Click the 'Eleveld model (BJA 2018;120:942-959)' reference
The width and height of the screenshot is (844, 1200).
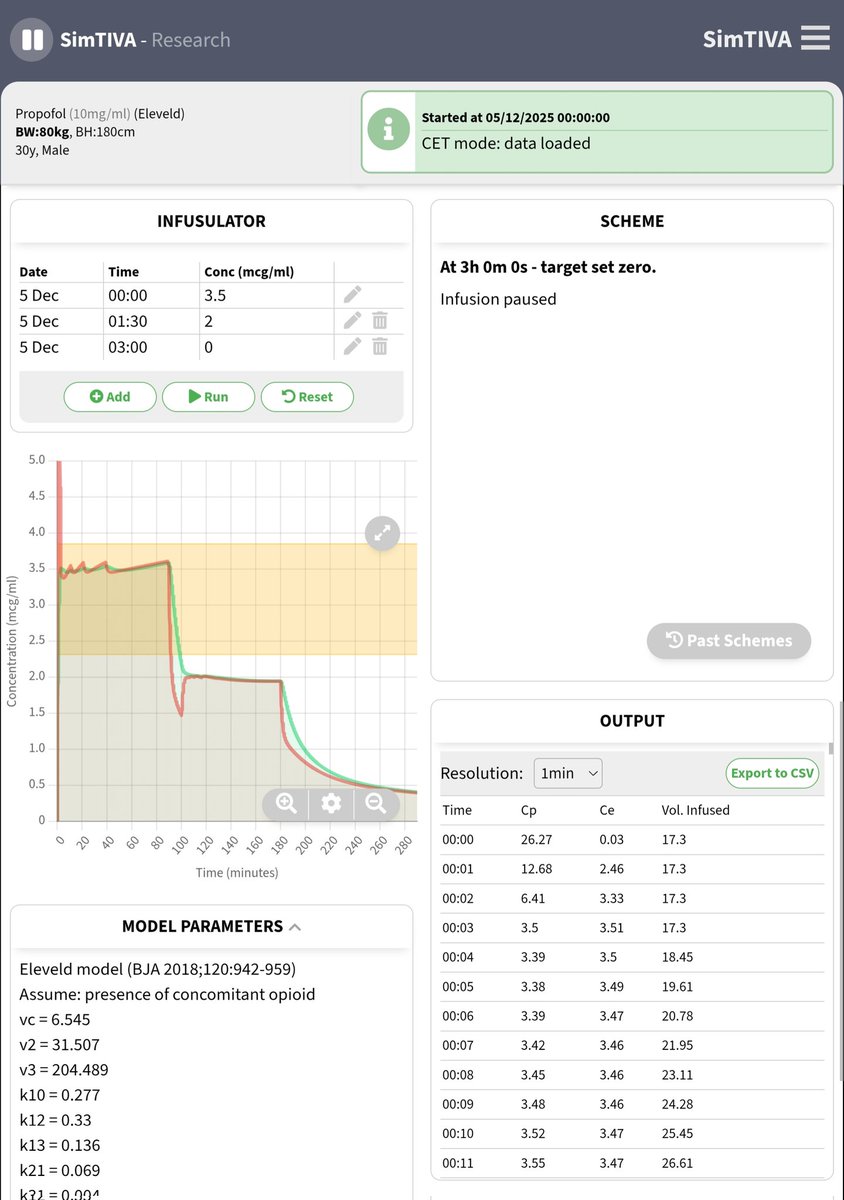[x=157, y=969]
